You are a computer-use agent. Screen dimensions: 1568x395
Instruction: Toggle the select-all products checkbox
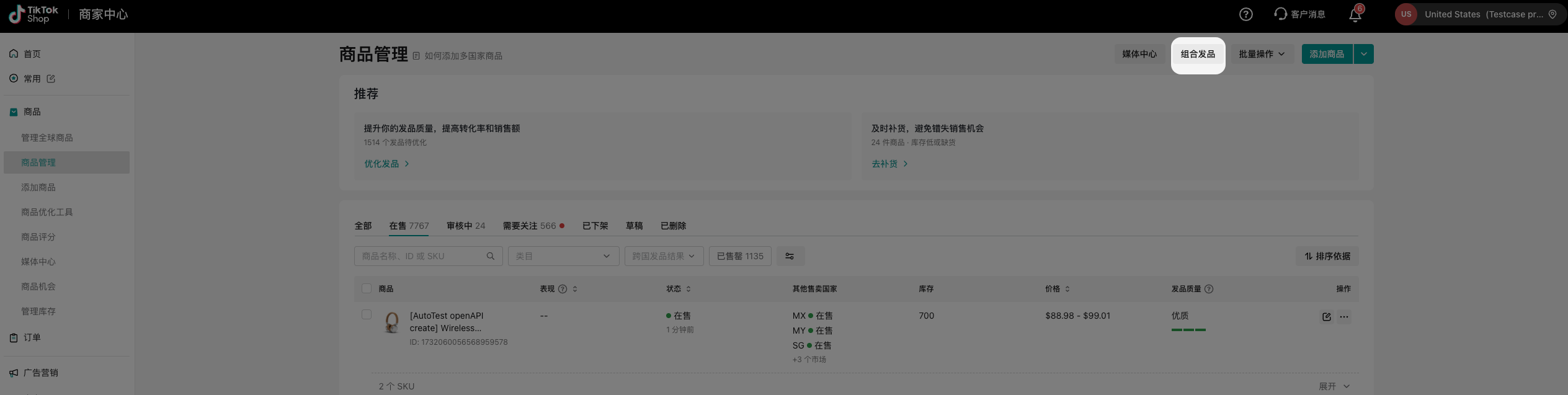tap(367, 289)
